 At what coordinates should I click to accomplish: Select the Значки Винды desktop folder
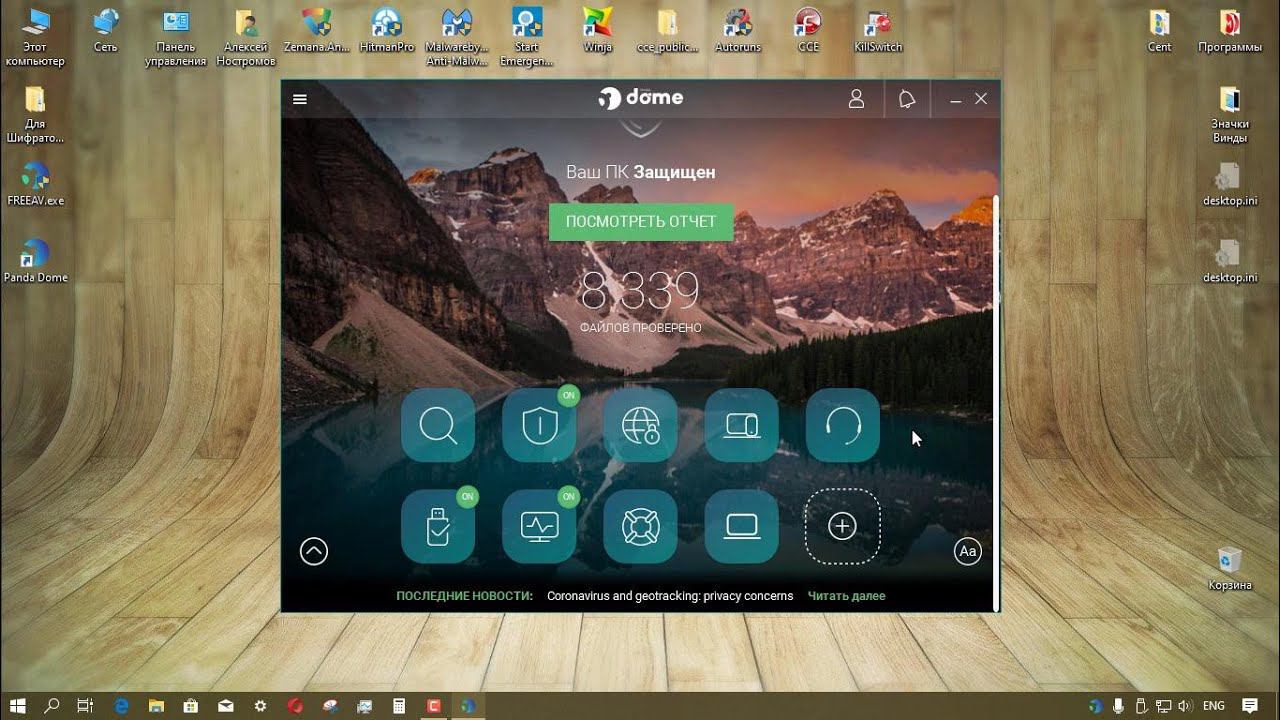click(1230, 114)
